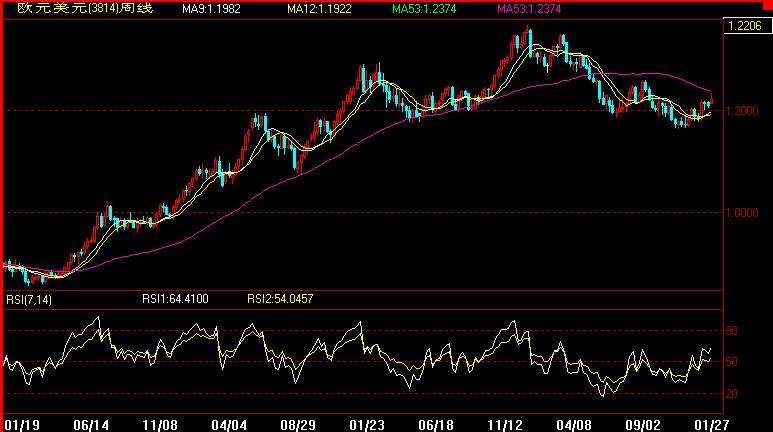Select the MA12:1.1922 indicator label
This screenshot has height=432, width=773.
coord(319,9)
